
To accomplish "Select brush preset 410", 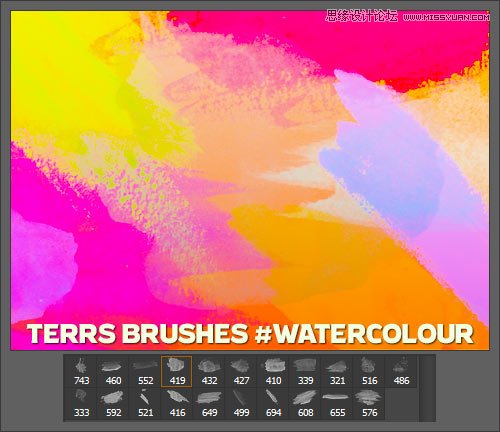I will [x=273, y=371].
